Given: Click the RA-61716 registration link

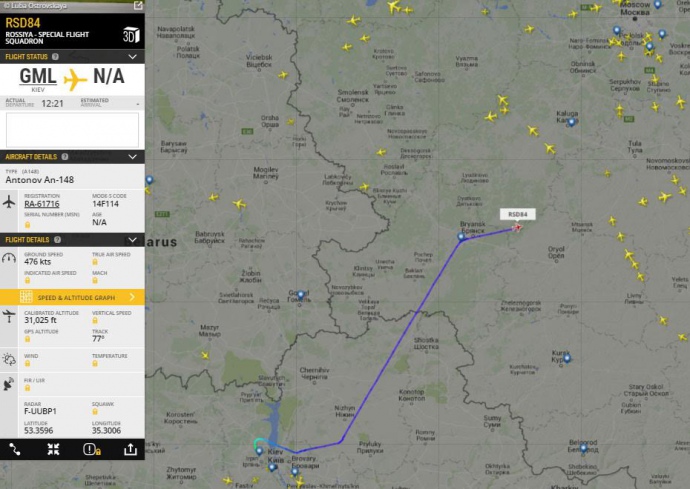Looking at the screenshot, I should tap(42, 204).
